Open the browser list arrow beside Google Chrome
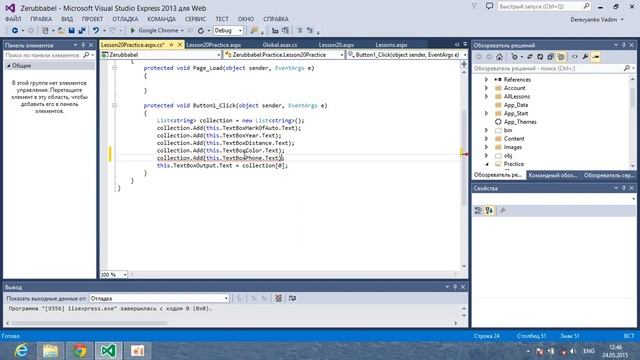 pyautogui.click(x=182, y=31)
